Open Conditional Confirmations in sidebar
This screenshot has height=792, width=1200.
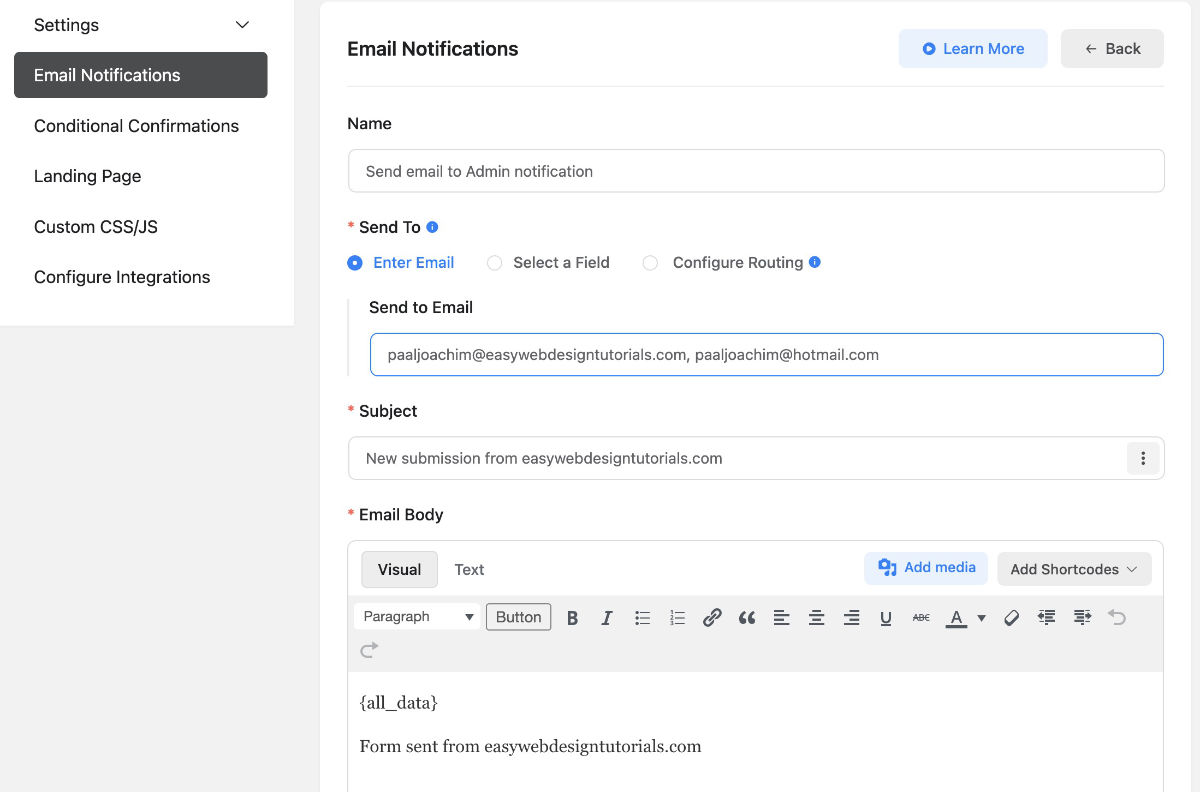click(136, 126)
